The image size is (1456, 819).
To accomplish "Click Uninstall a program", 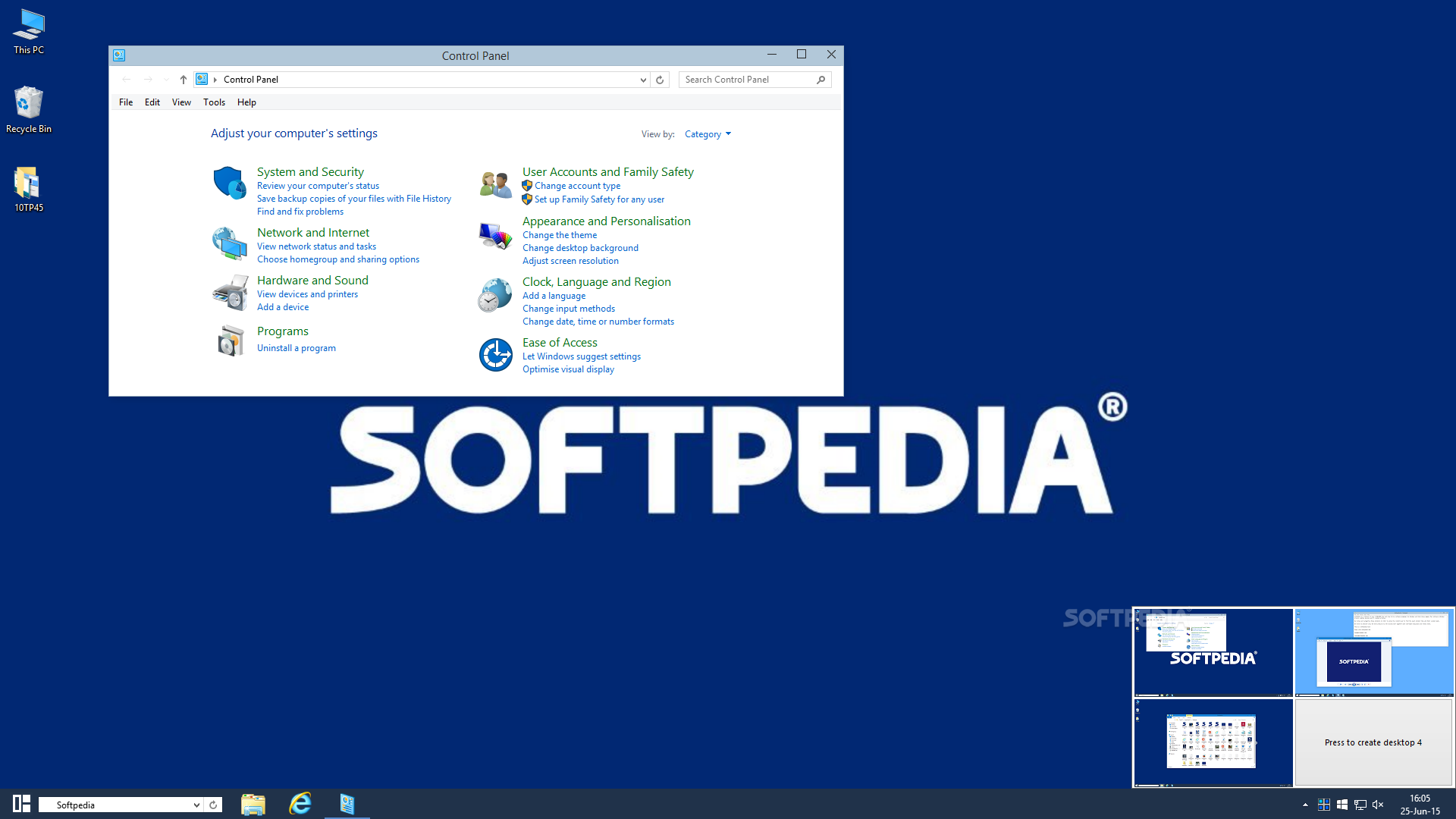I will point(297,348).
